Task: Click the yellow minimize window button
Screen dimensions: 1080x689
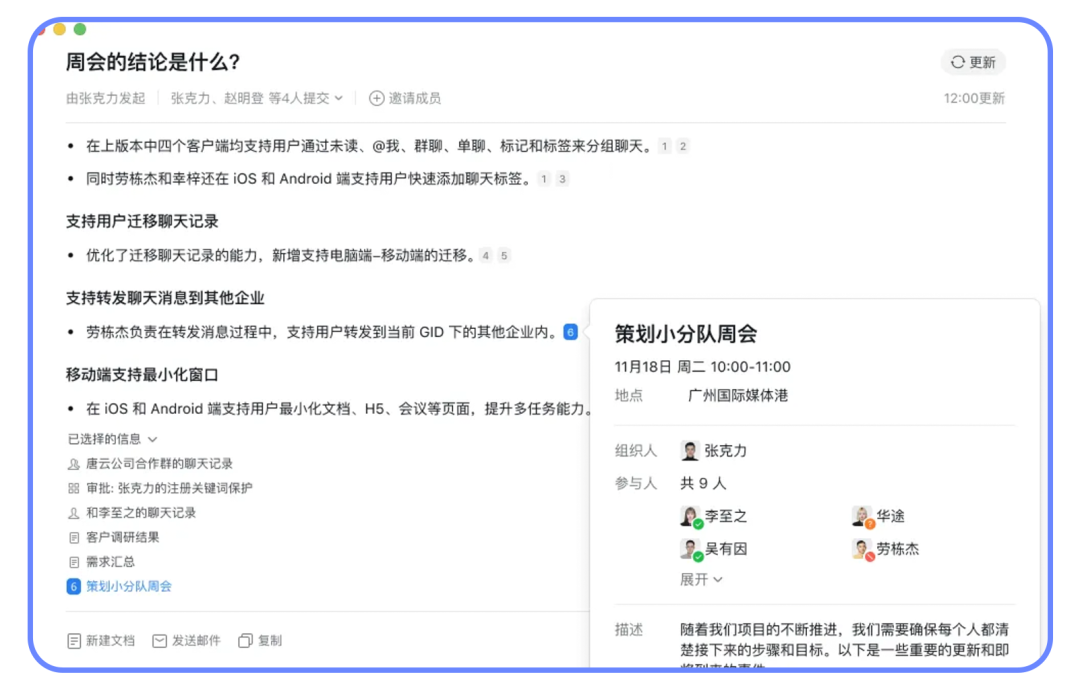Action: point(60,30)
